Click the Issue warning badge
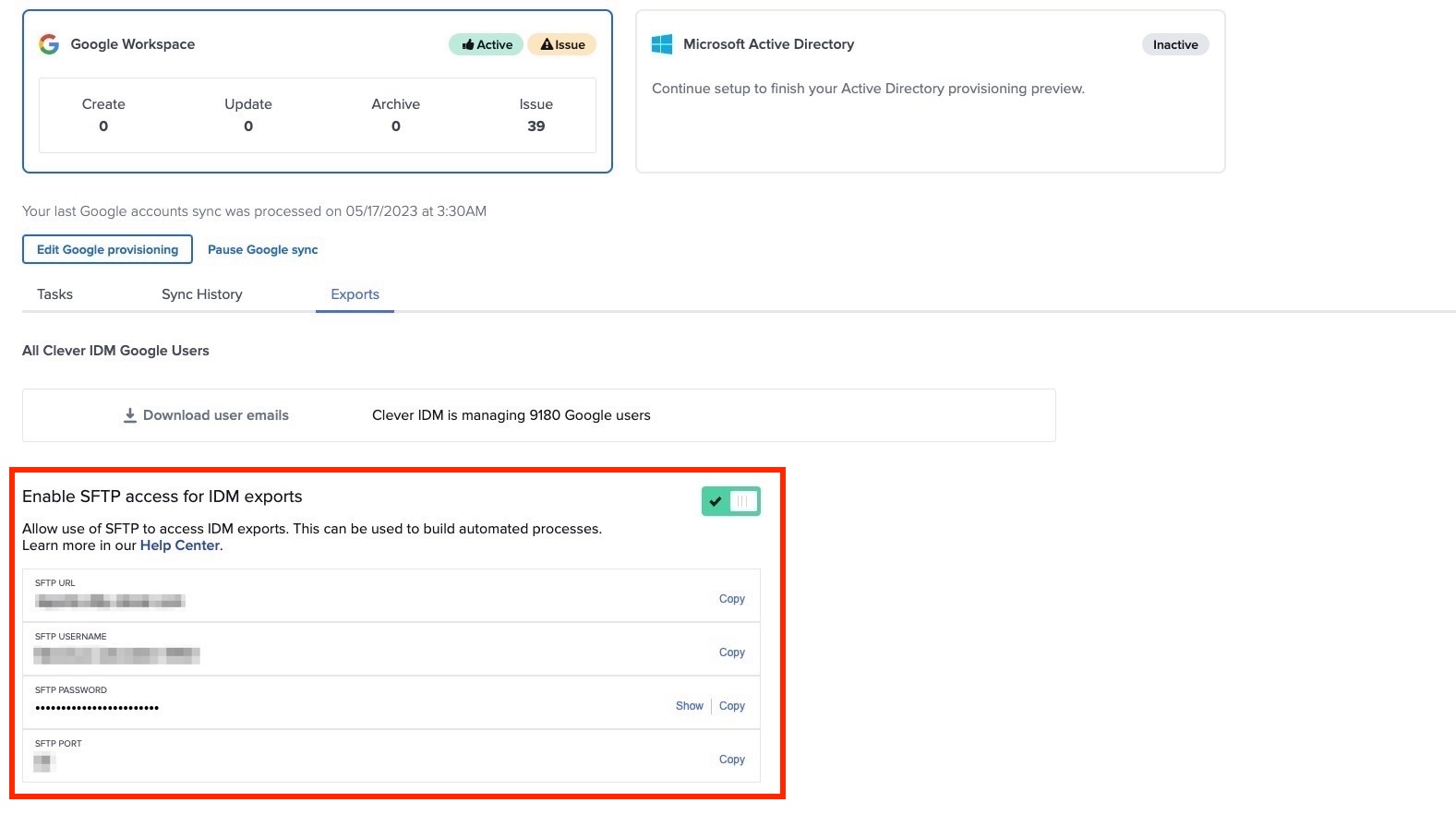Image resolution: width=1456 pixels, height=814 pixels. [x=562, y=44]
